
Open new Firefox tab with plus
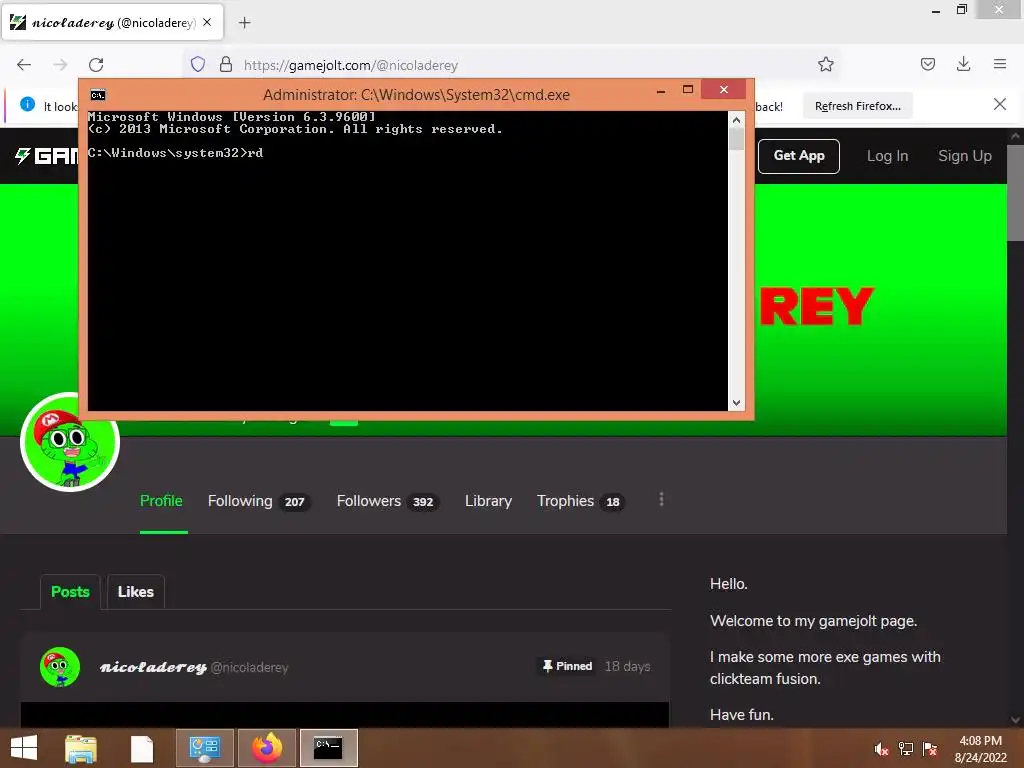244,23
